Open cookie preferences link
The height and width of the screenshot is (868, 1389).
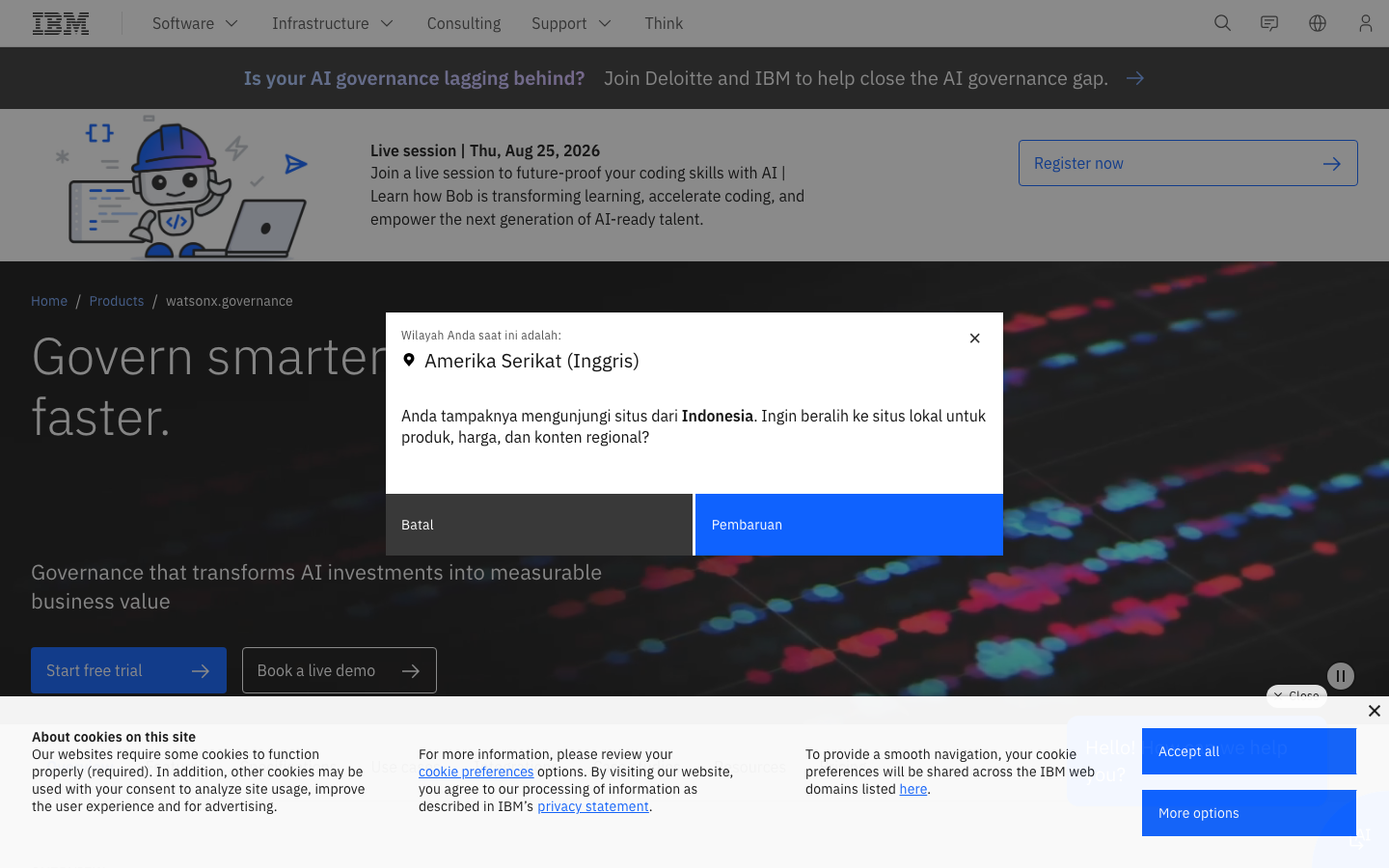pyautogui.click(x=476, y=772)
